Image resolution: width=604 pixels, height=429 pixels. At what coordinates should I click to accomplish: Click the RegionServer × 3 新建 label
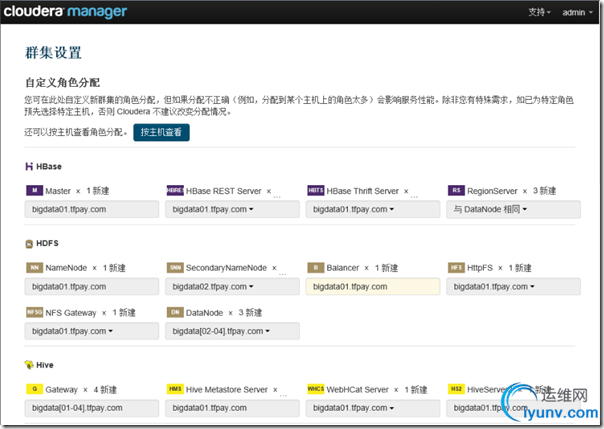click(x=512, y=191)
